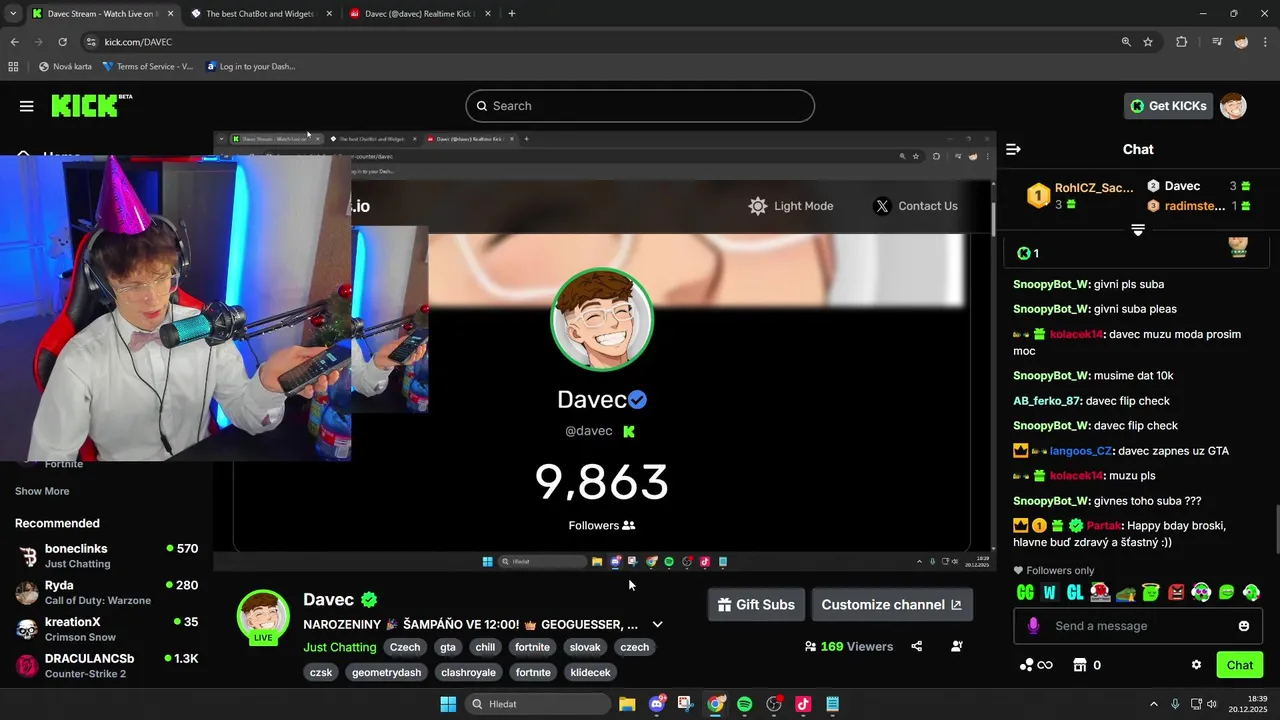Insert the red angry face emote
This screenshot has height=720, width=1280.
click(x=1176, y=592)
